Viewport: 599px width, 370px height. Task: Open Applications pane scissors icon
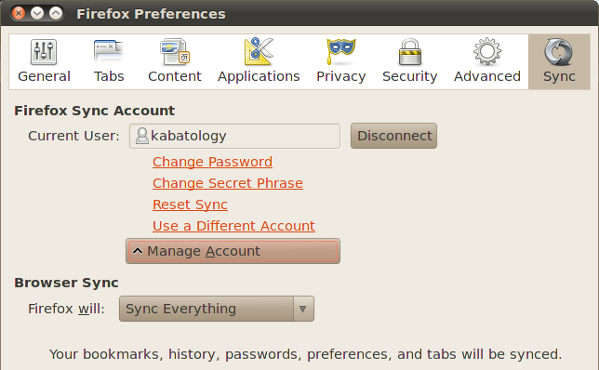pyautogui.click(x=259, y=51)
